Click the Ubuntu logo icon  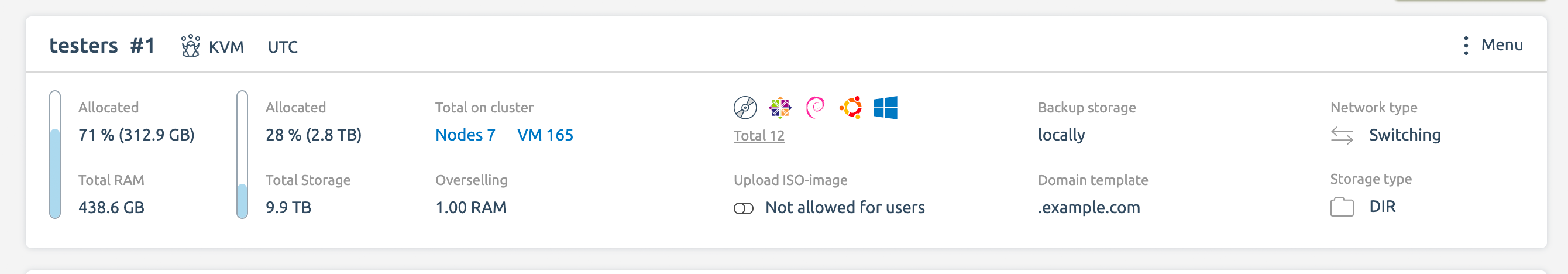tap(850, 108)
